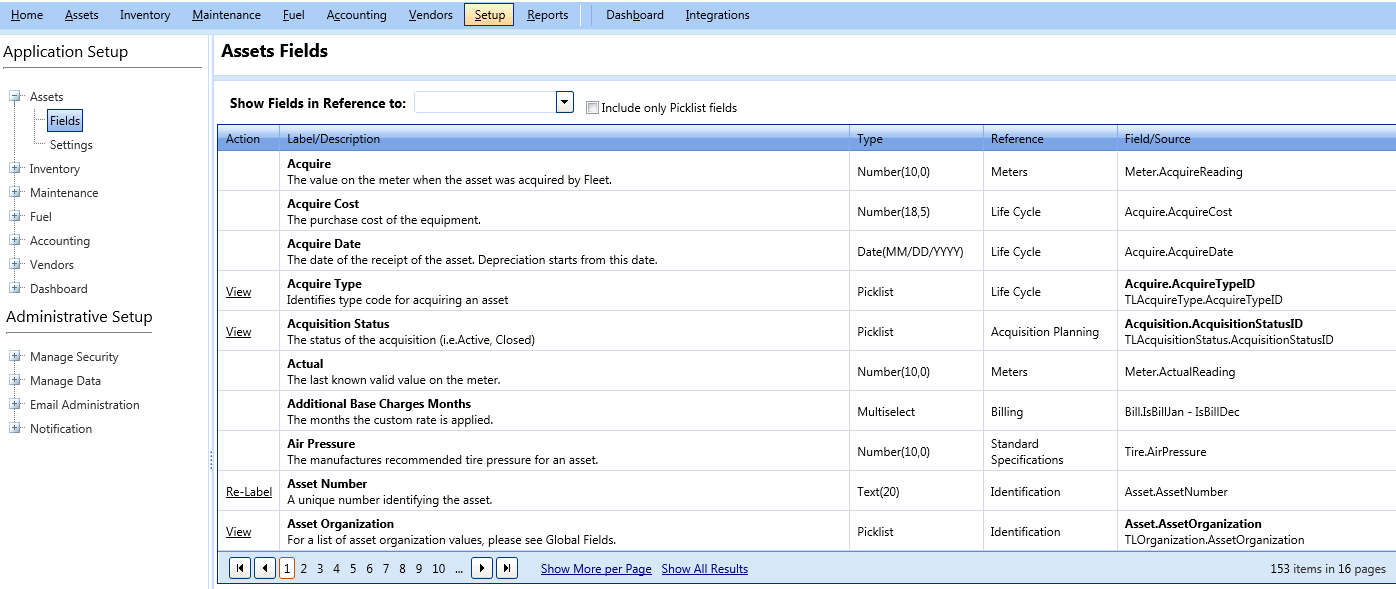Select Settings under Assets in tree

pyautogui.click(x=71, y=145)
